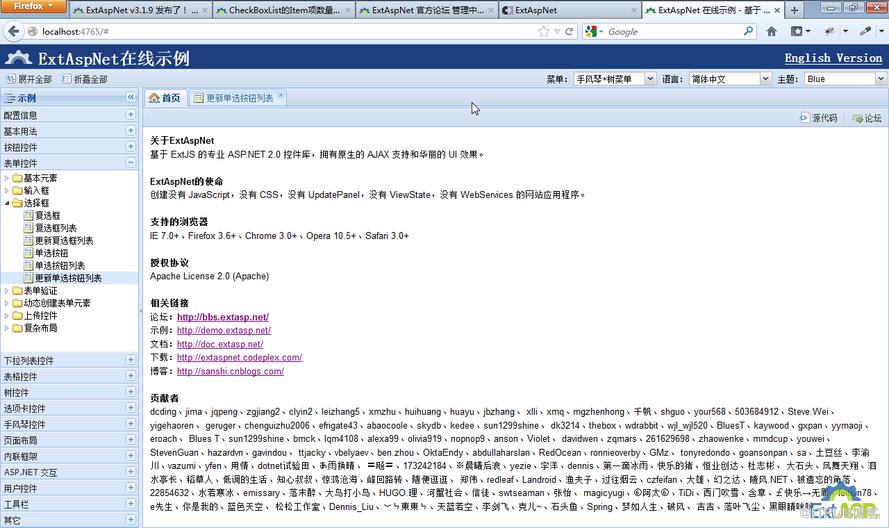Image resolution: width=889 pixels, height=528 pixels.
Task: Open a new browser tab with plus
Action: (x=794, y=10)
